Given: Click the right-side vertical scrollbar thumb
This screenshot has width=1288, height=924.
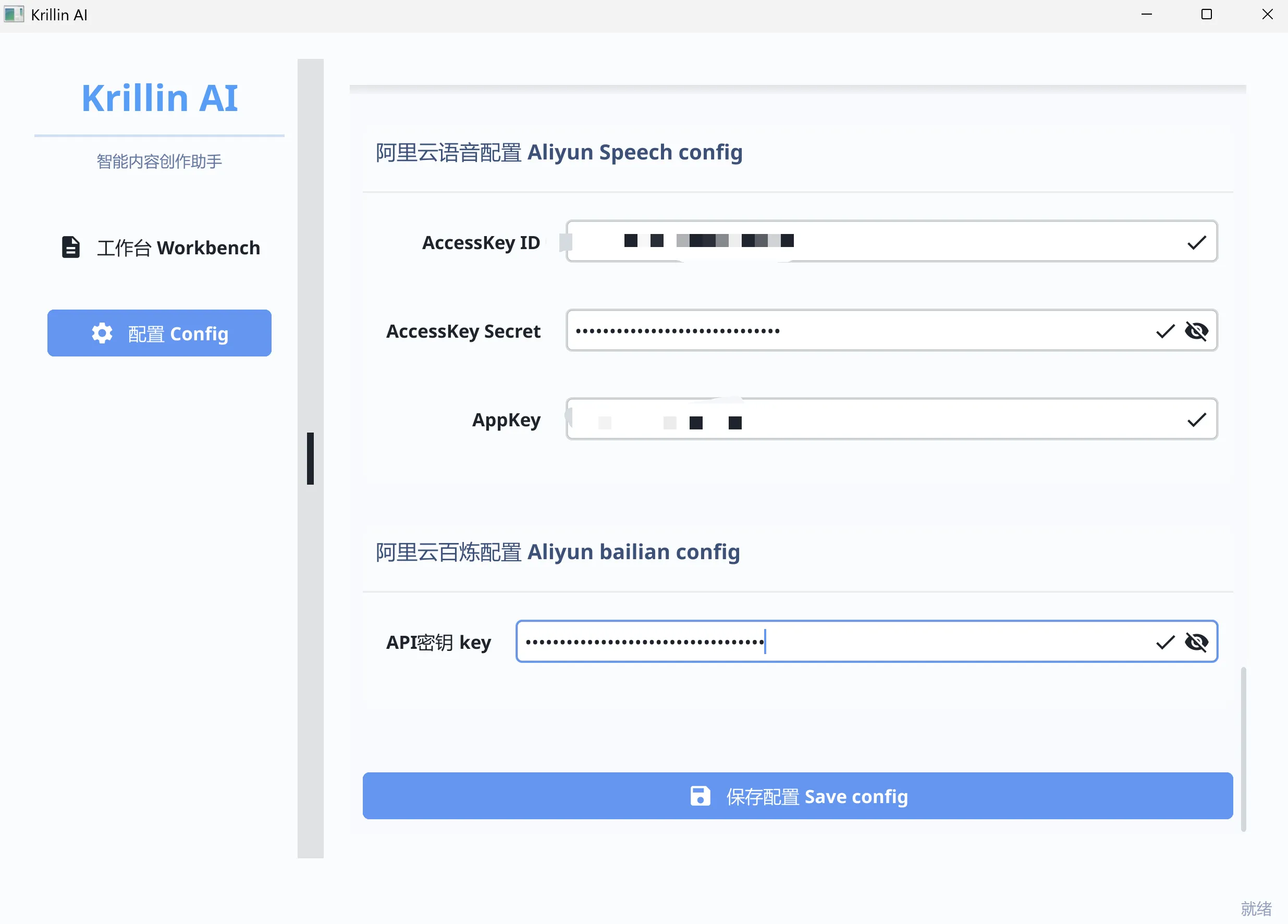Looking at the screenshot, I should tap(1243, 749).
